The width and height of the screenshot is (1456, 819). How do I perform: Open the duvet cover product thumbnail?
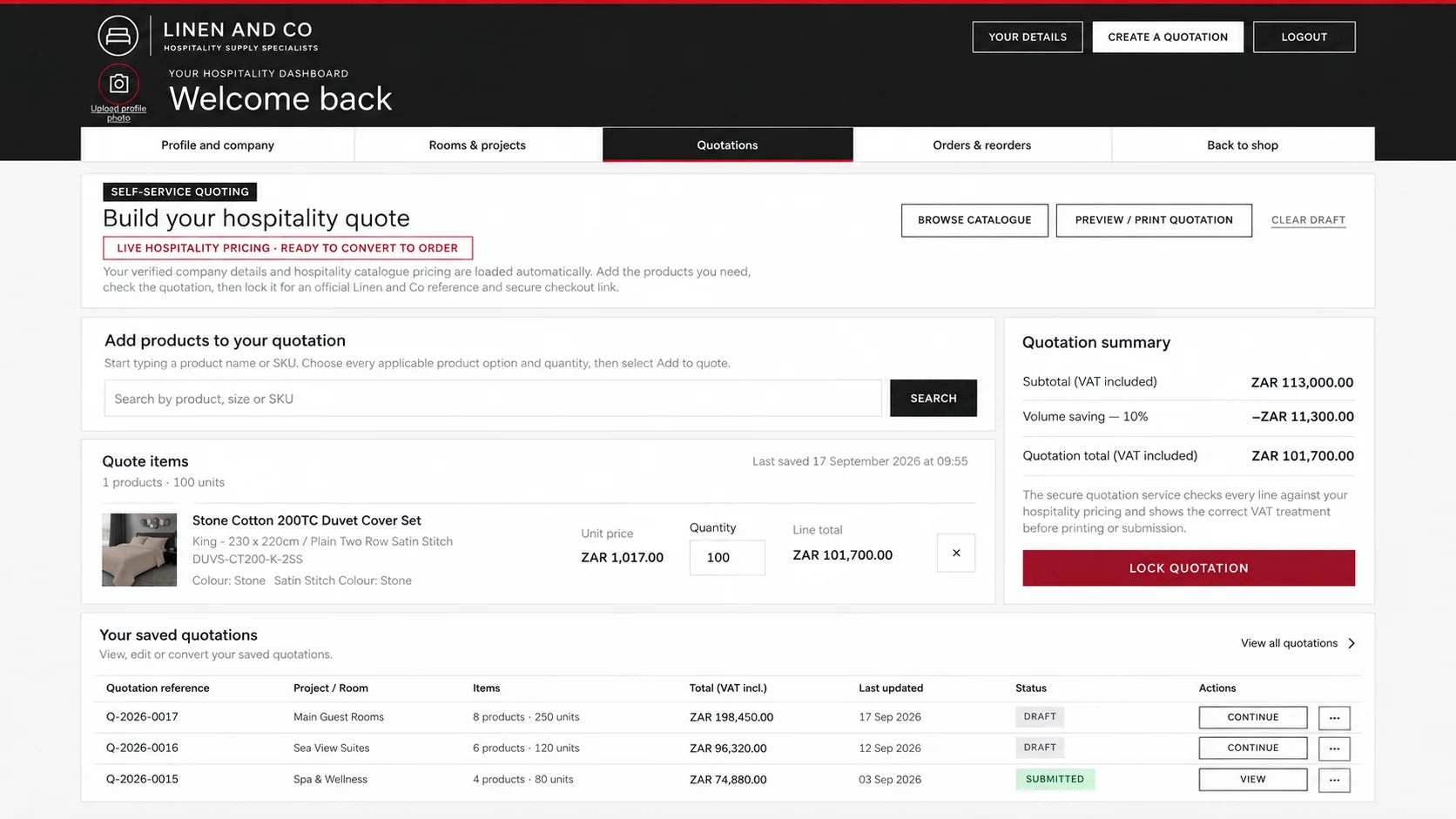[139, 549]
